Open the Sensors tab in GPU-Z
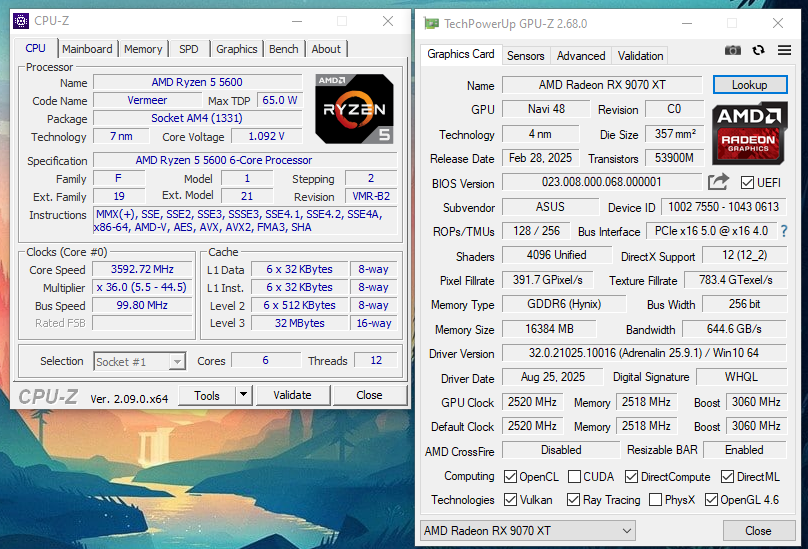This screenshot has width=808, height=549. tap(525, 56)
